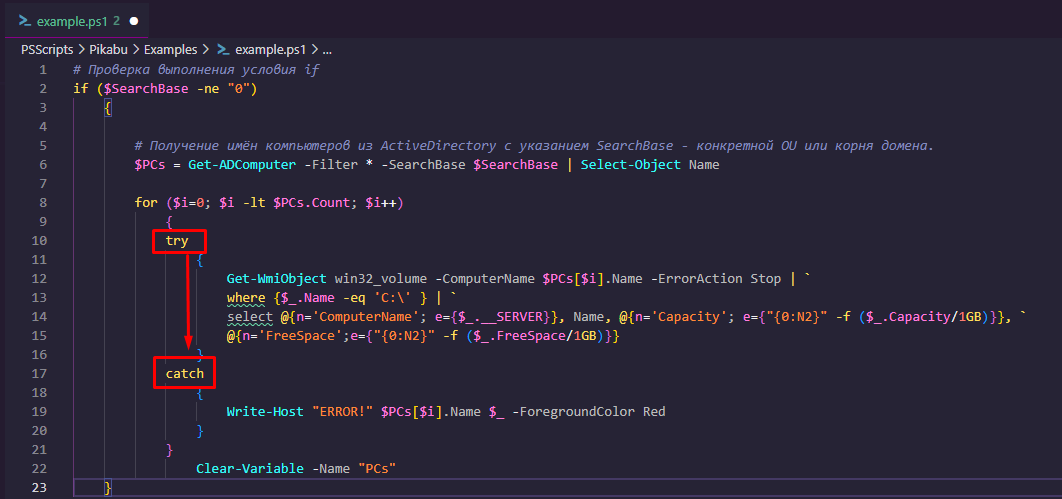1062x499 pixels.
Task: Open the breadcrumb ellipsis symbol list
Action: point(327,48)
